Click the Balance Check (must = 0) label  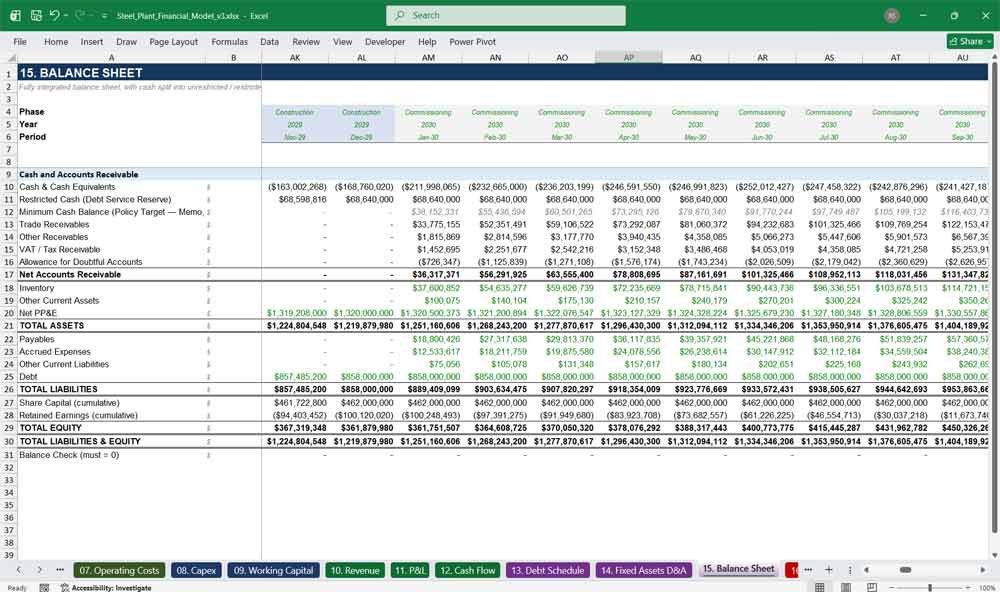click(x=69, y=455)
